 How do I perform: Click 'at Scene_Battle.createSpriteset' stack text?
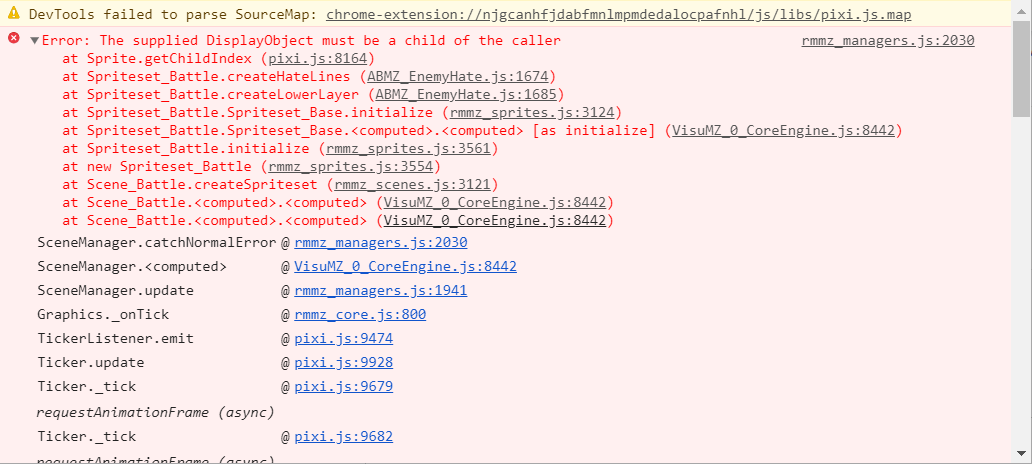(x=190, y=184)
